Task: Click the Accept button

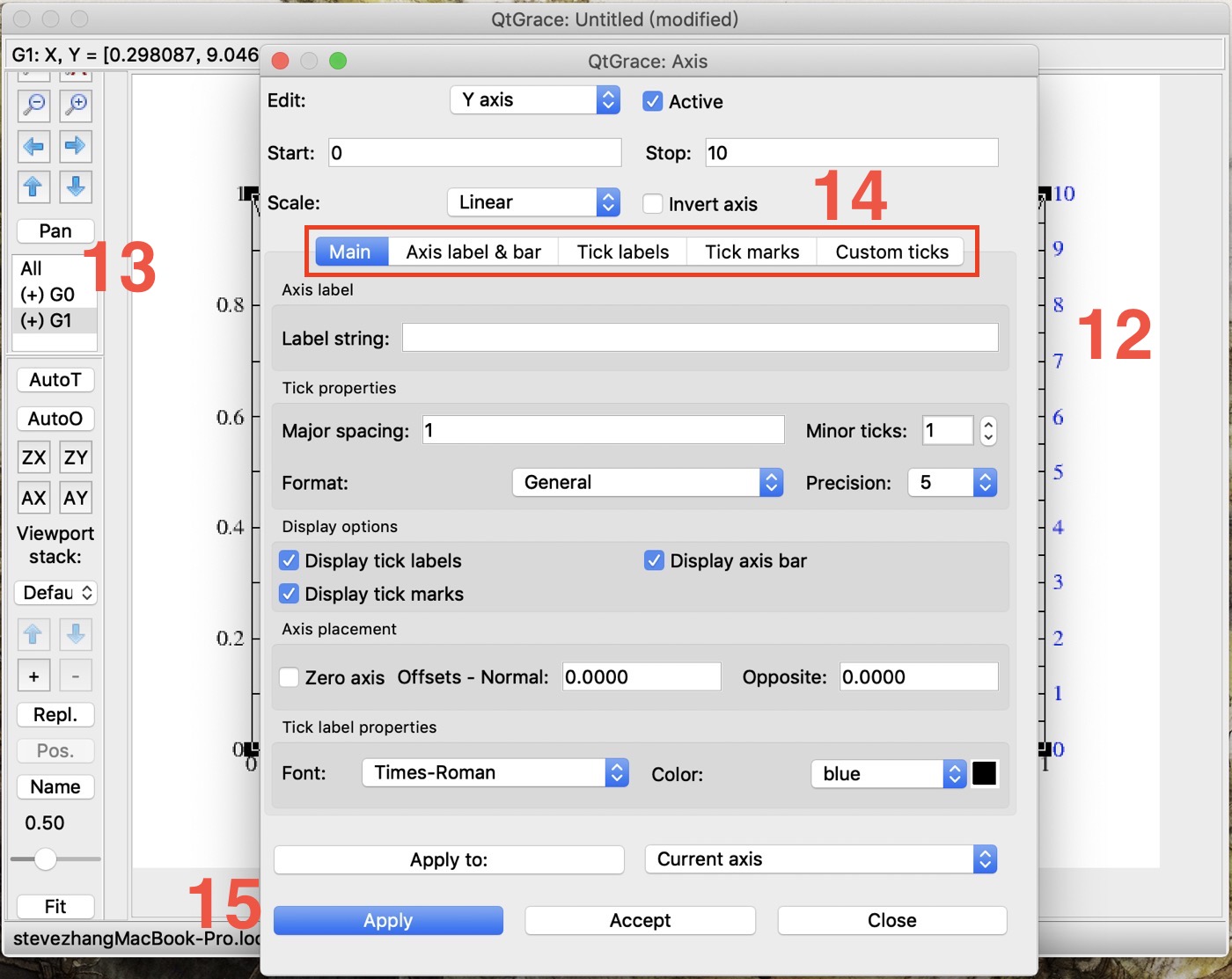Action: tap(640, 921)
